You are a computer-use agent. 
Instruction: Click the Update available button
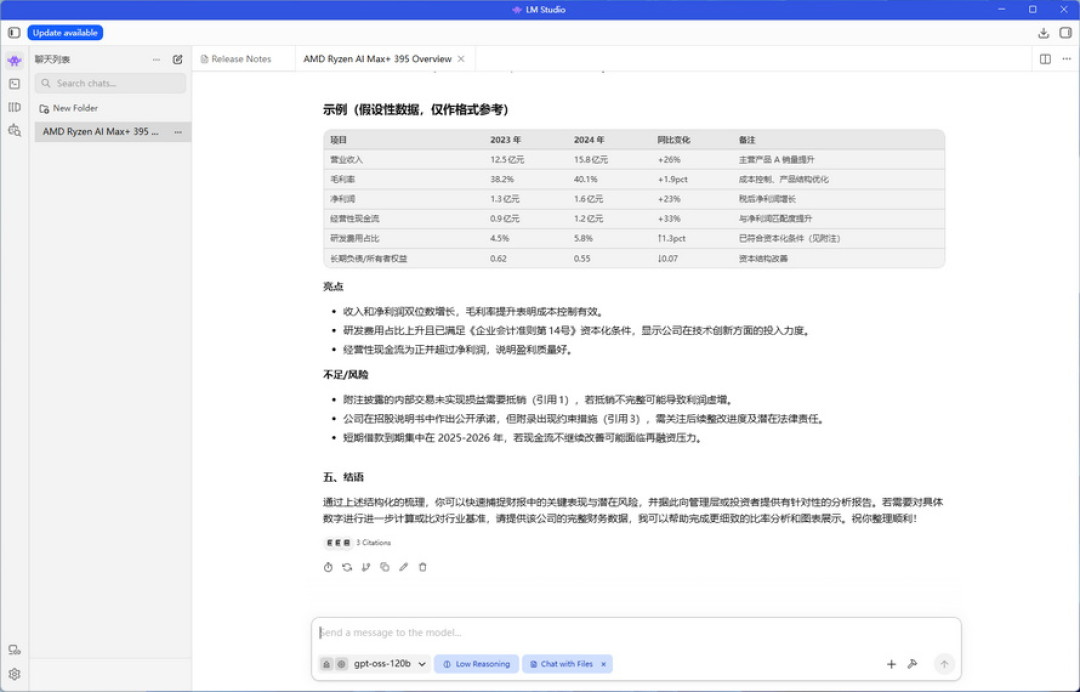click(x=65, y=32)
